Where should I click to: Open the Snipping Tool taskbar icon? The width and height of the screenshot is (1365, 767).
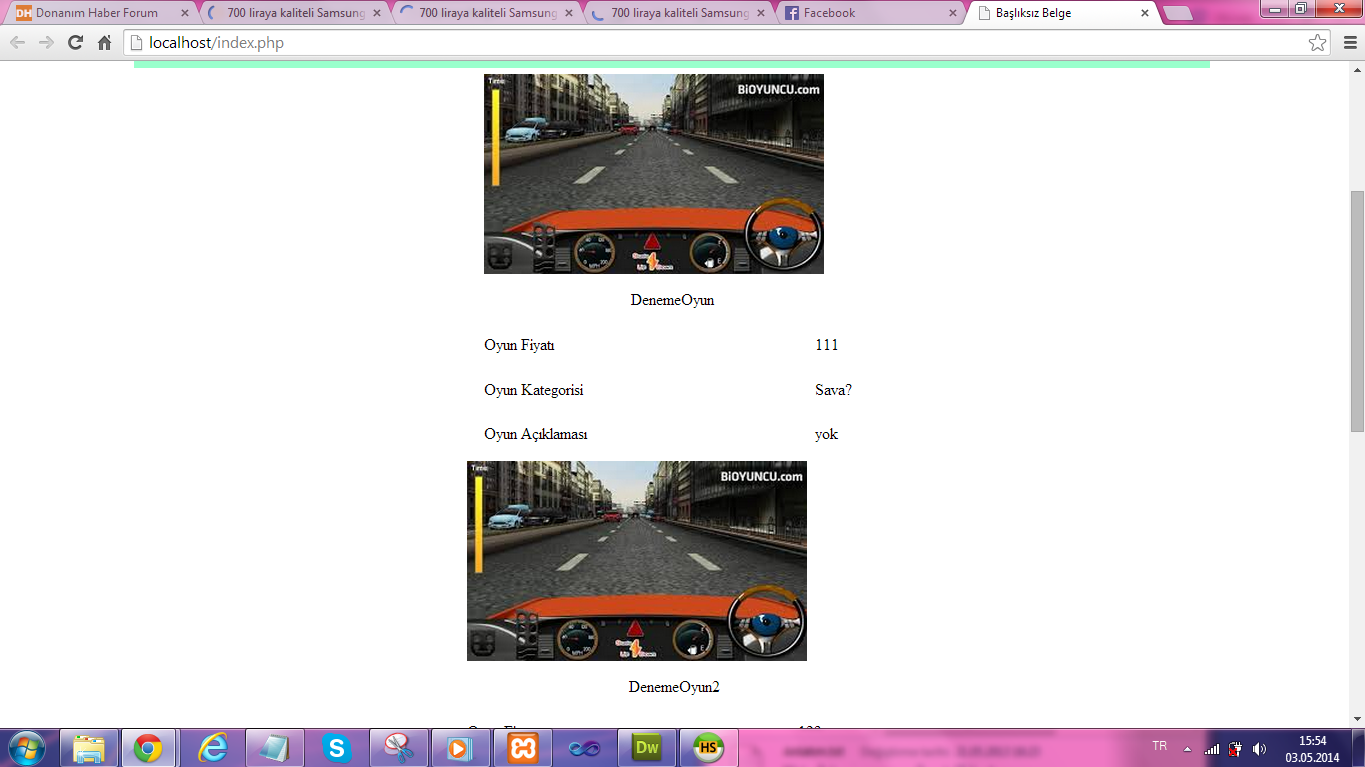399,748
